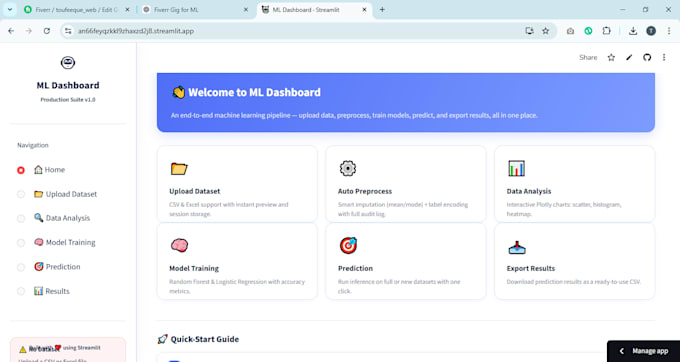Image resolution: width=680 pixels, height=362 pixels.
Task: Select the Data Analysis radio option
Action: tap(21, 219)
